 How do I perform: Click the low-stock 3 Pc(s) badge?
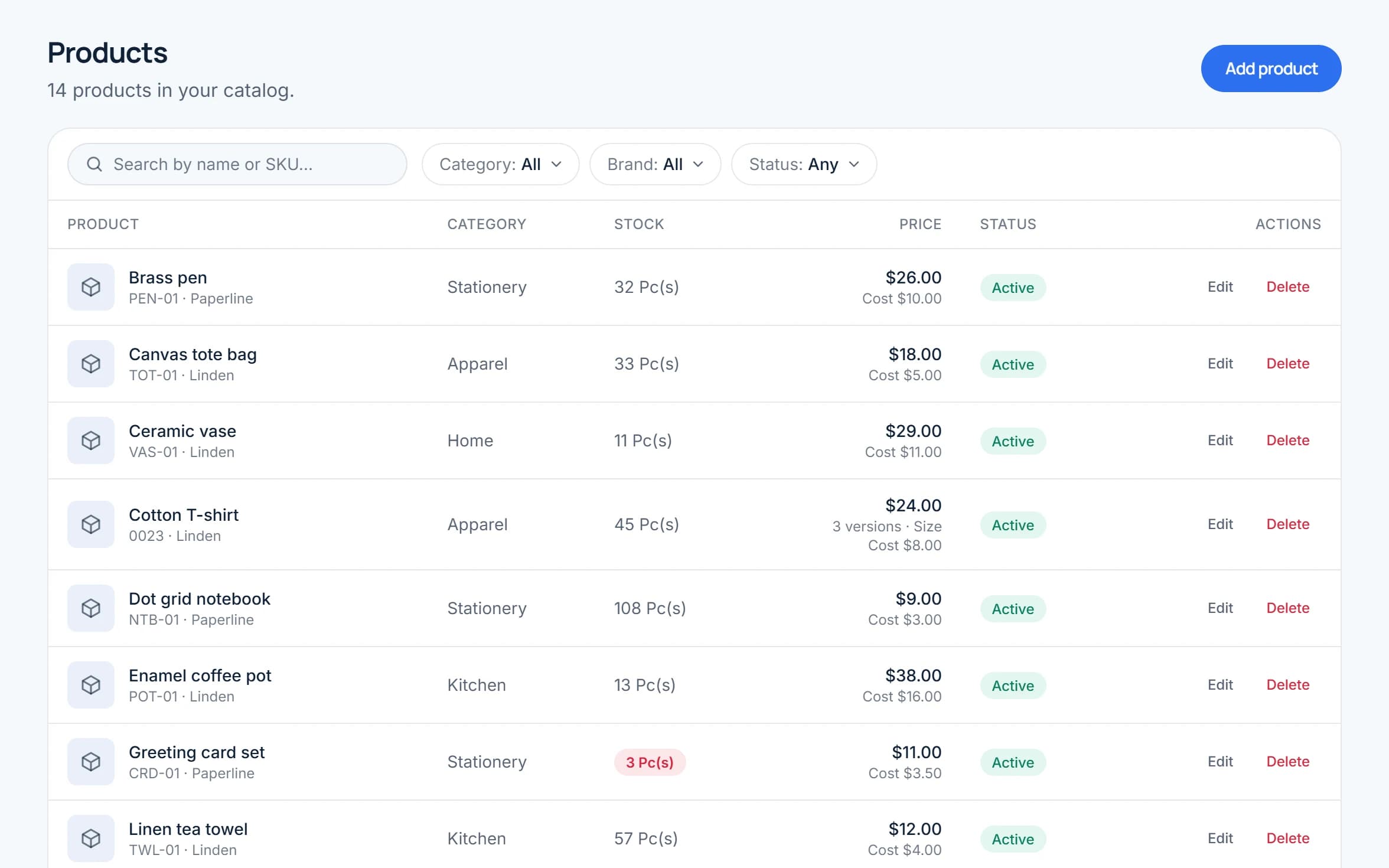coord(650,762)
